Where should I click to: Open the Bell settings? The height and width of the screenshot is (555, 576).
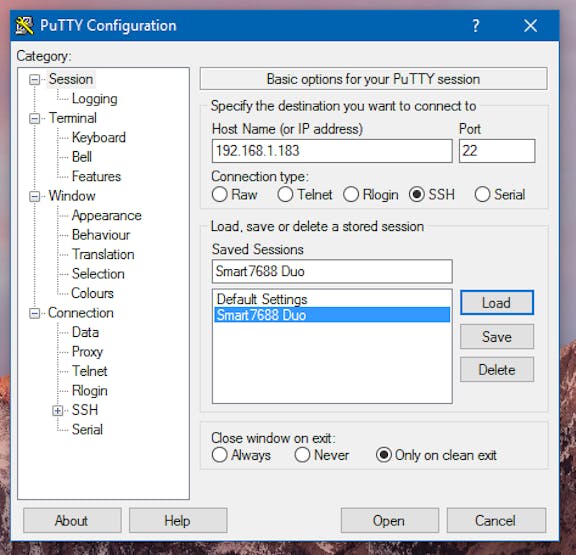pyautogui.click(x=82, y=157)
